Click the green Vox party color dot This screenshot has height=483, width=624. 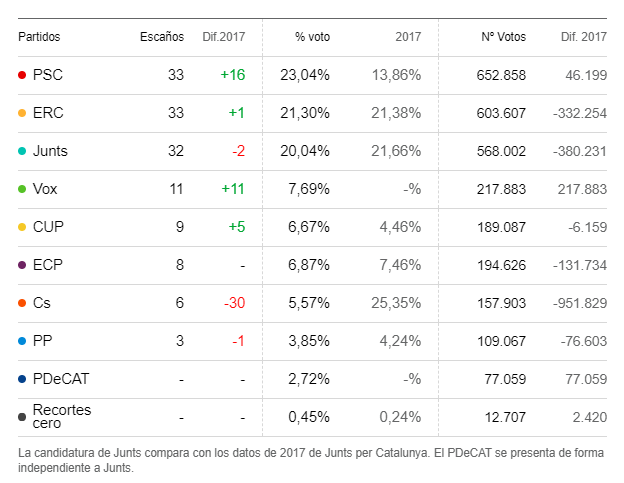tap(22, 189)
